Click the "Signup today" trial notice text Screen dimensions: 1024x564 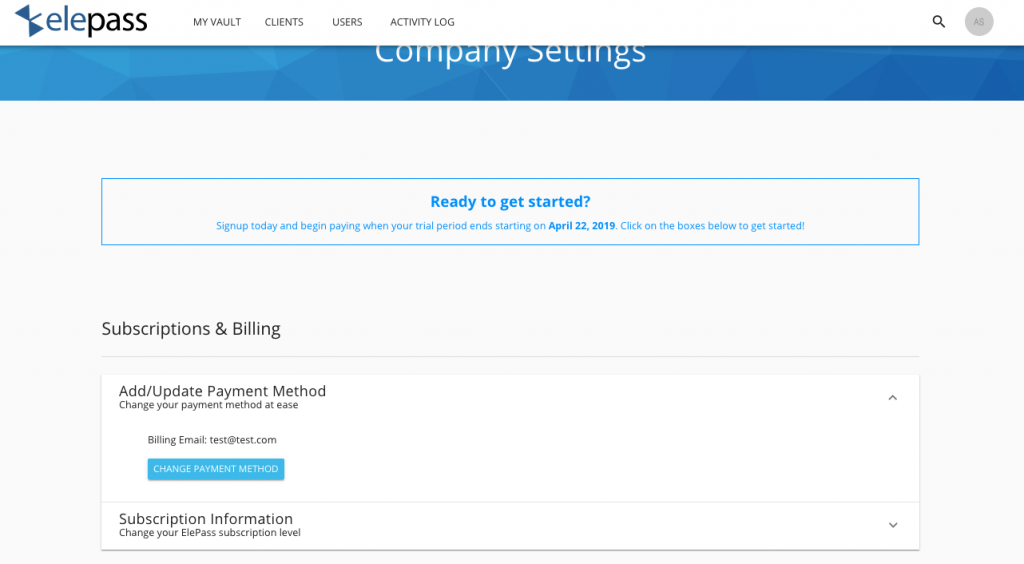[x=380, y=226]
